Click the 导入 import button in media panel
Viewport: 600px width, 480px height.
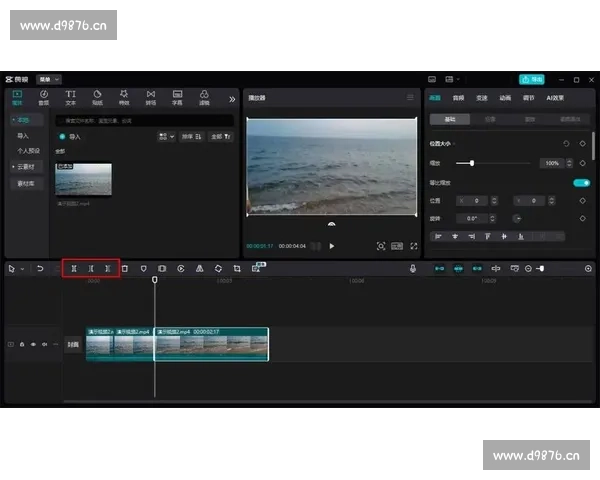click(x=69, y=136)
